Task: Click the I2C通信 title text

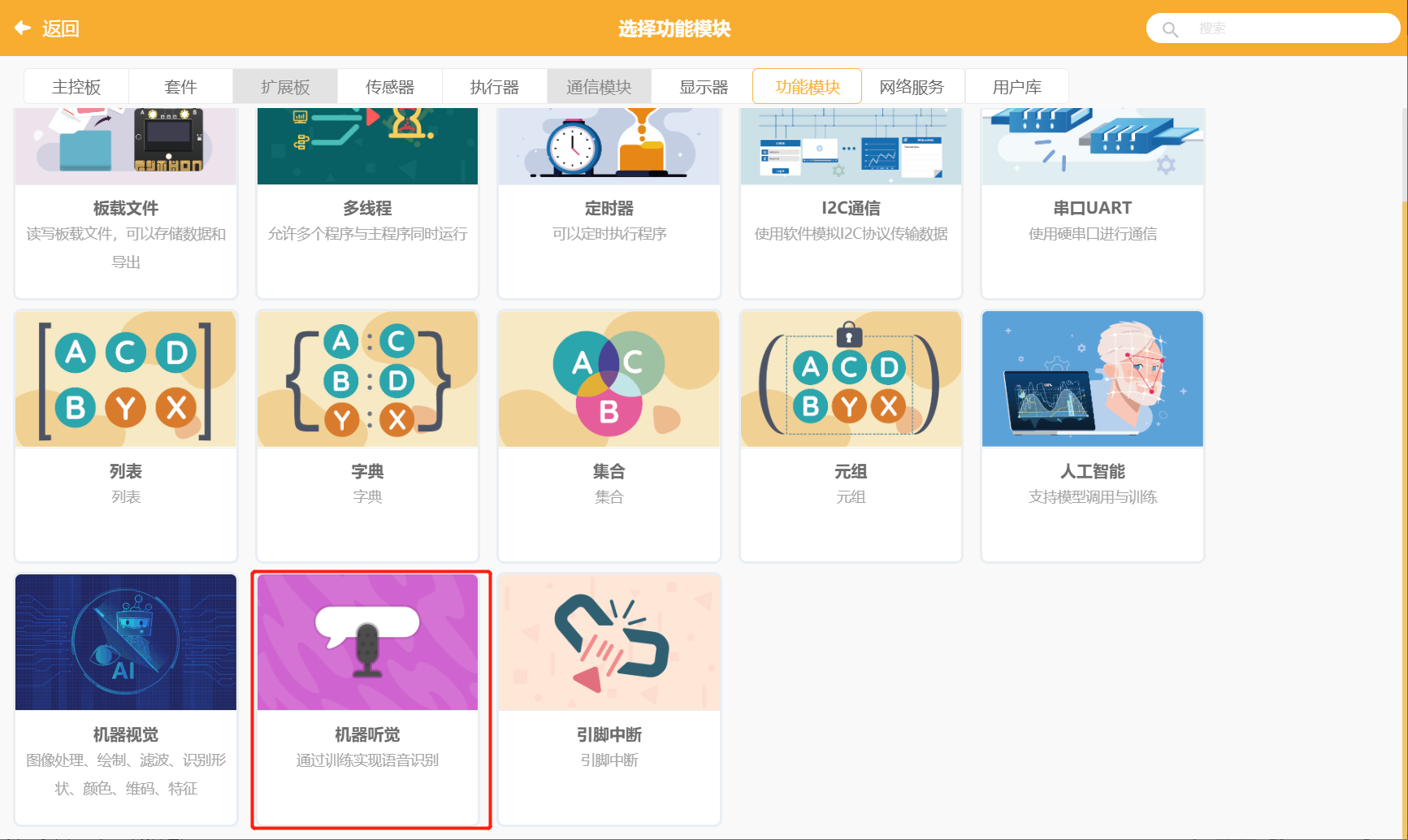Action: [851, 208]
